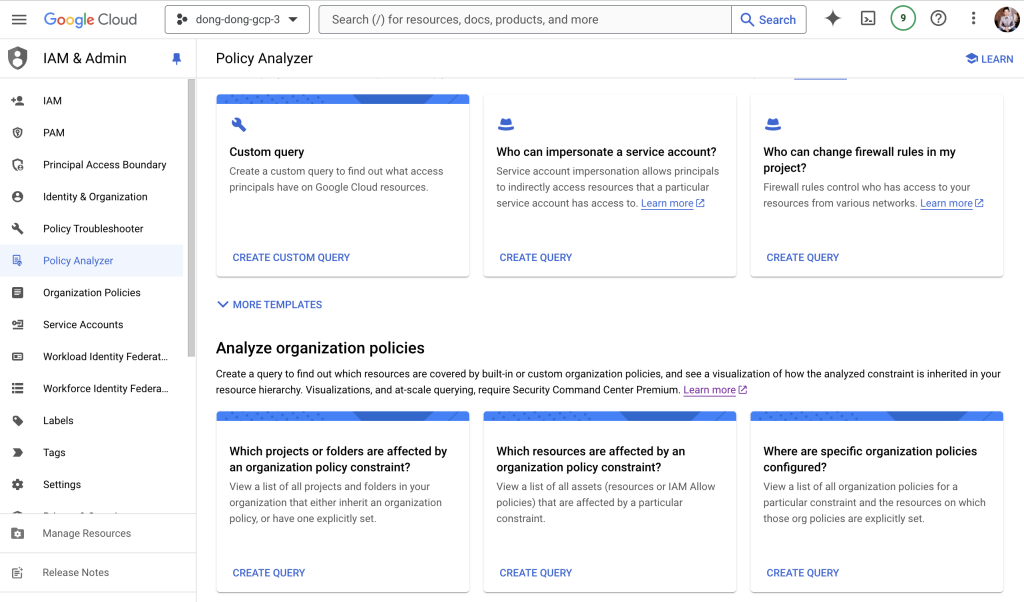
Task: Click the Service Accounts icon in sidebar
Action: pos(18,325)
